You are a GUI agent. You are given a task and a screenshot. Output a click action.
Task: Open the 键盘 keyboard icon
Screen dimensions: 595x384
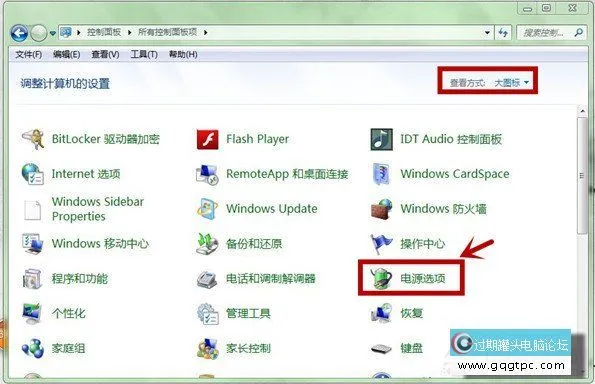click(381, 348)
